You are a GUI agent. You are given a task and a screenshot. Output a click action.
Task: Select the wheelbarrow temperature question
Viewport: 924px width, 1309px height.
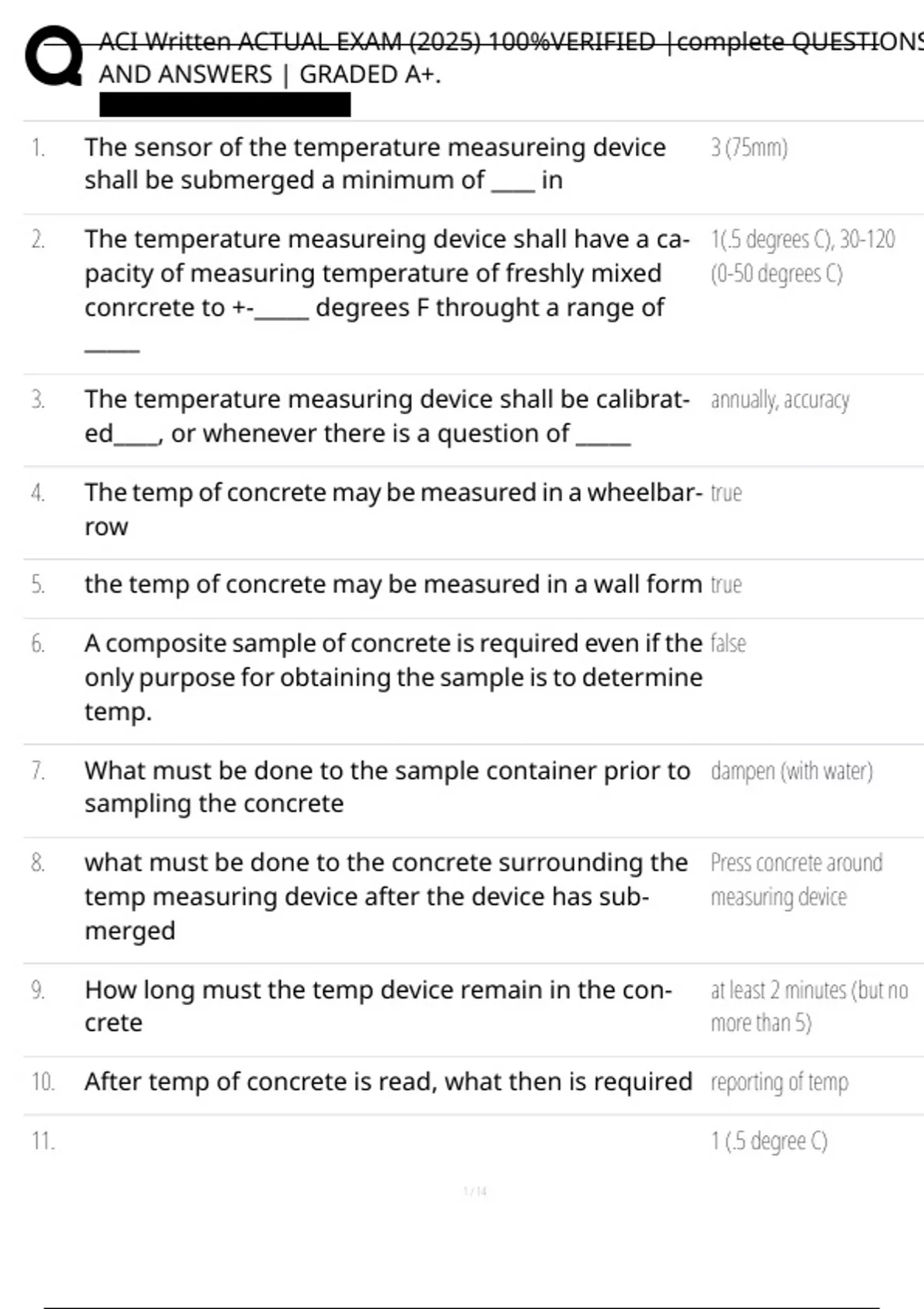click(393, 509)
